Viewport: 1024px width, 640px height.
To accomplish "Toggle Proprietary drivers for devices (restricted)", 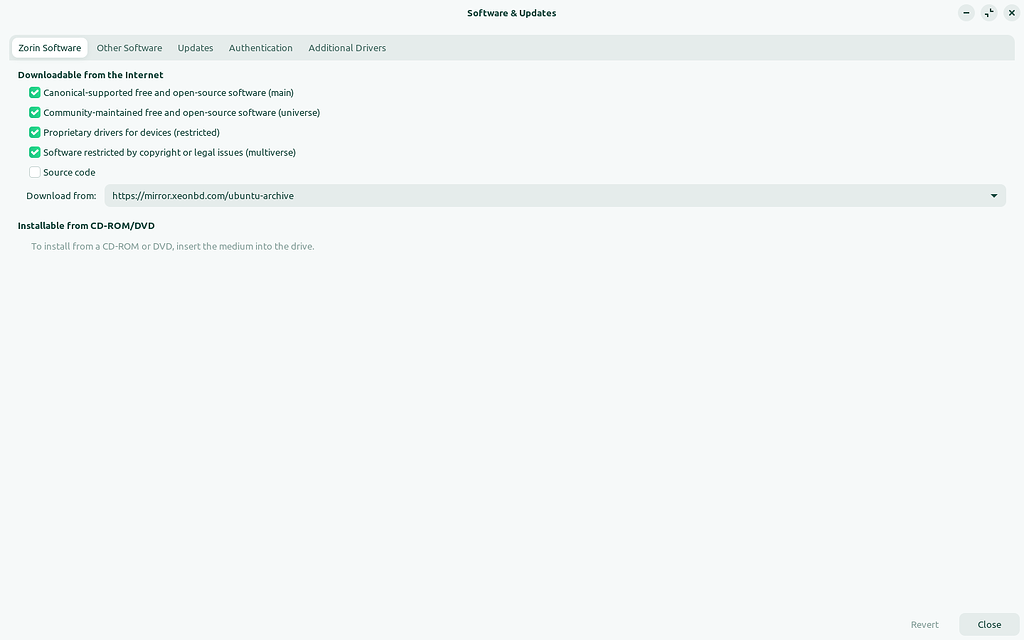I will 35,133.
